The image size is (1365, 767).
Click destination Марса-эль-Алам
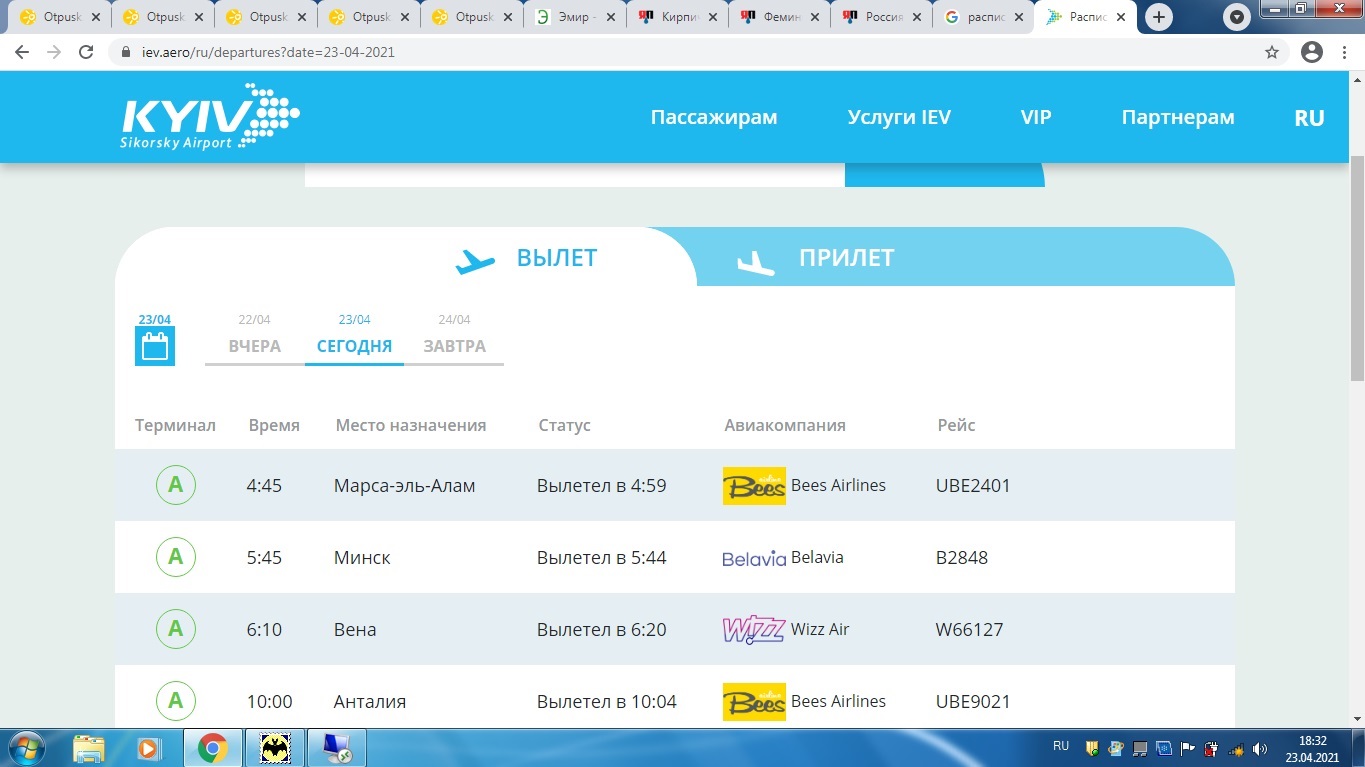(404, 486)
